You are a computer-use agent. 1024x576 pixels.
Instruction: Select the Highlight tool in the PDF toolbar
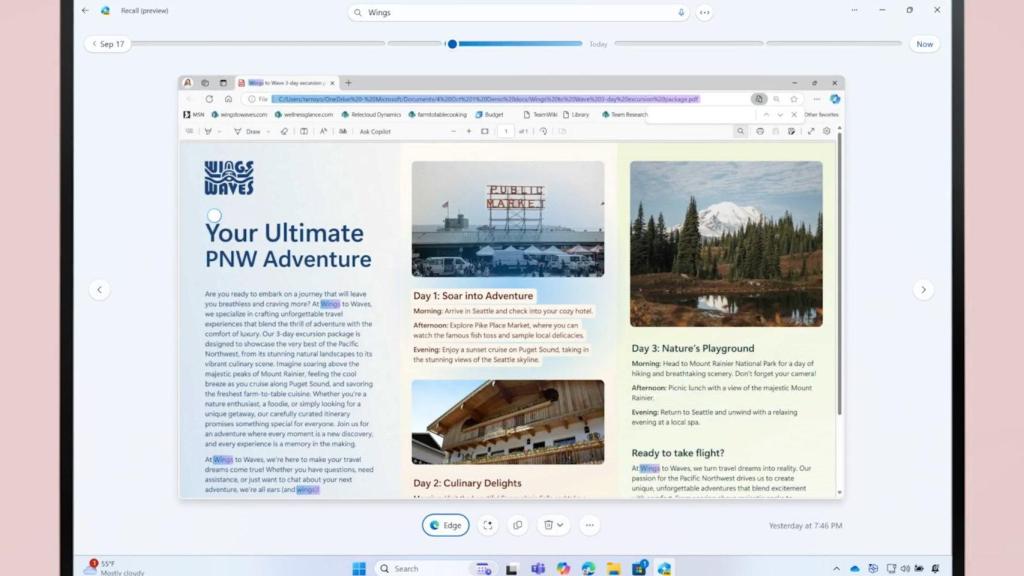(207, 131)
